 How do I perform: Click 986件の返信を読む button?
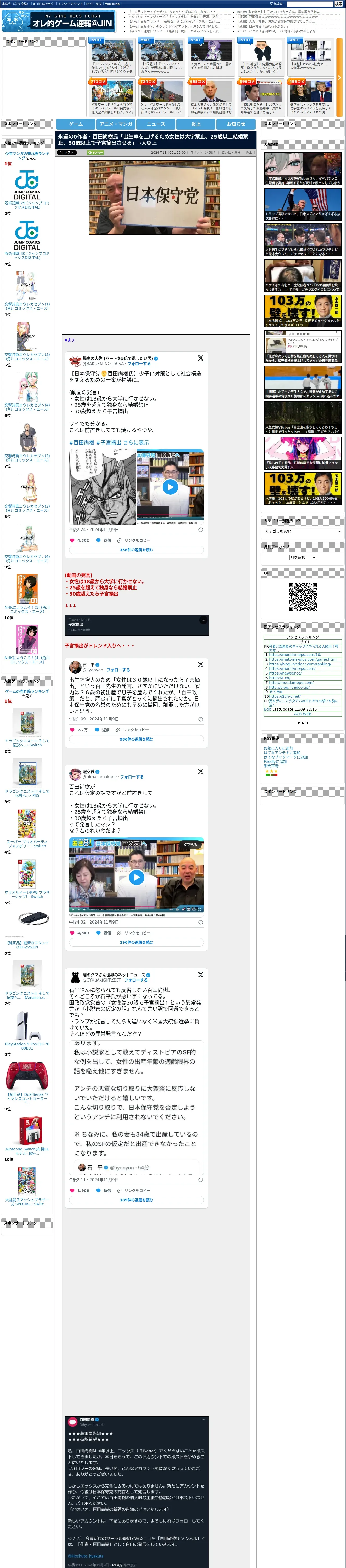coord(137,740)
